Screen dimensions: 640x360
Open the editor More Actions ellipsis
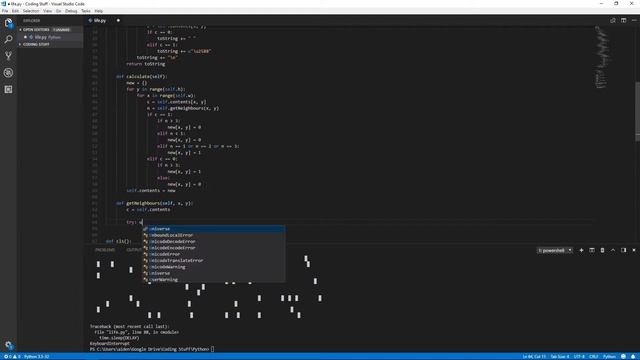[634, 20]
